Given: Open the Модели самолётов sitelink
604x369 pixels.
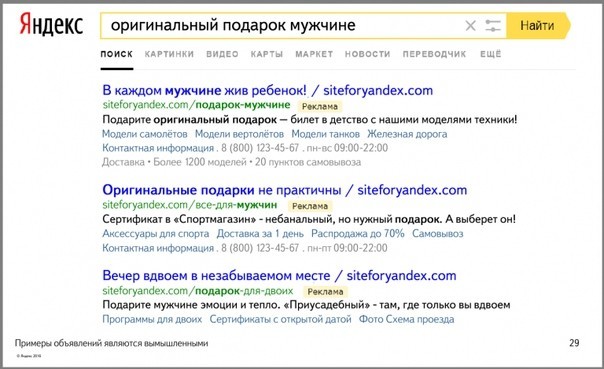Looking at the screenshot, I should click(x=144, y=134).
